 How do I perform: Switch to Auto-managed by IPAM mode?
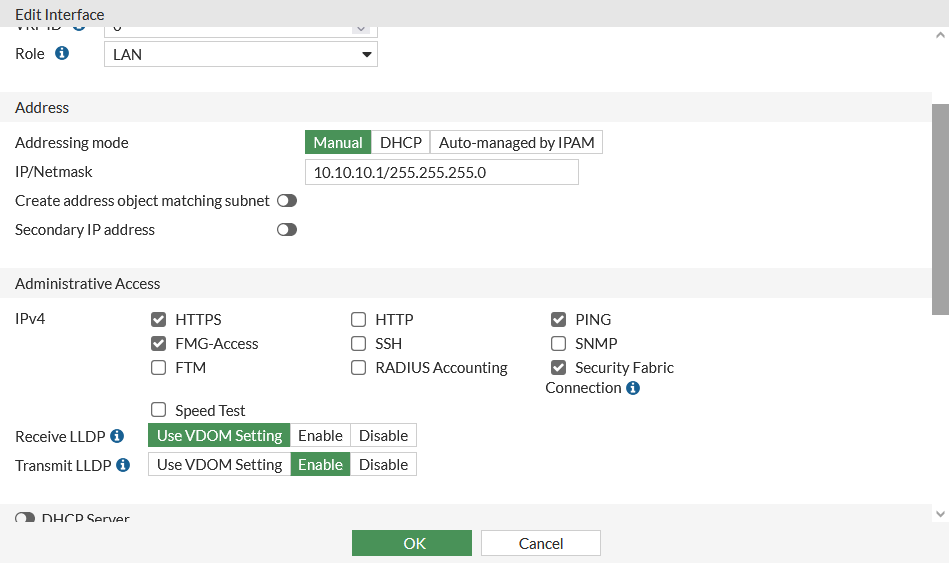pos(516,143)
